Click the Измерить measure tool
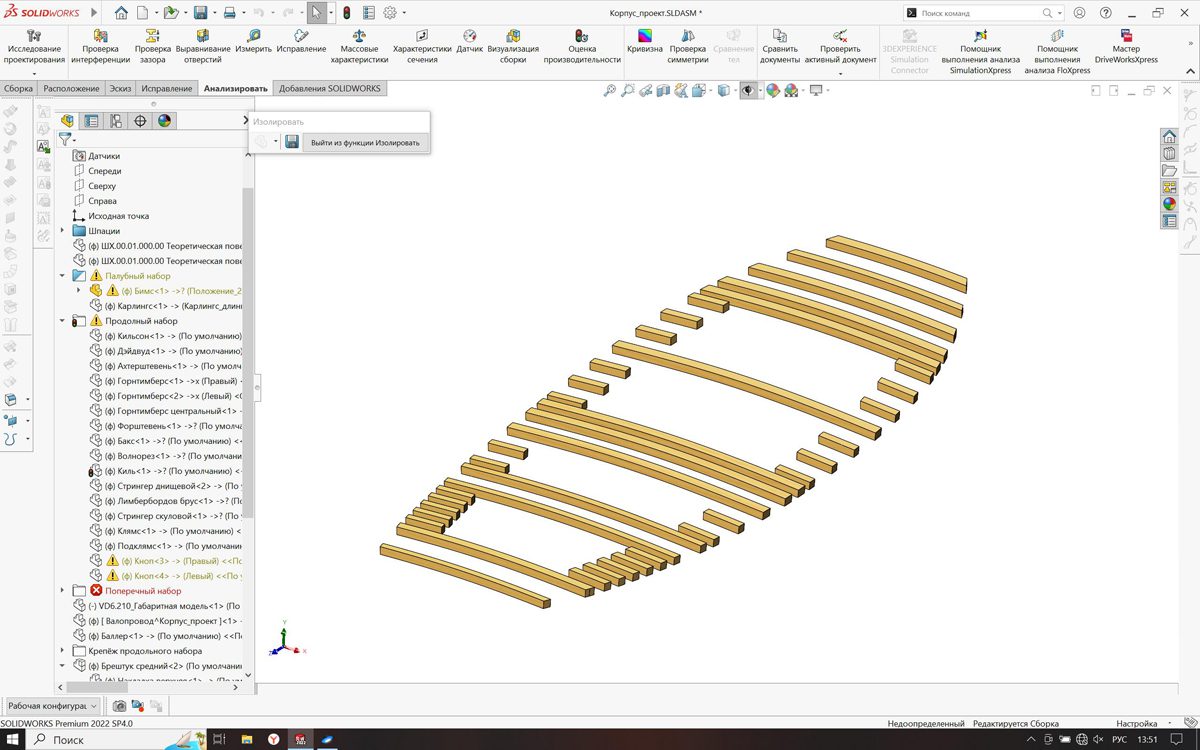 (253, 42)
